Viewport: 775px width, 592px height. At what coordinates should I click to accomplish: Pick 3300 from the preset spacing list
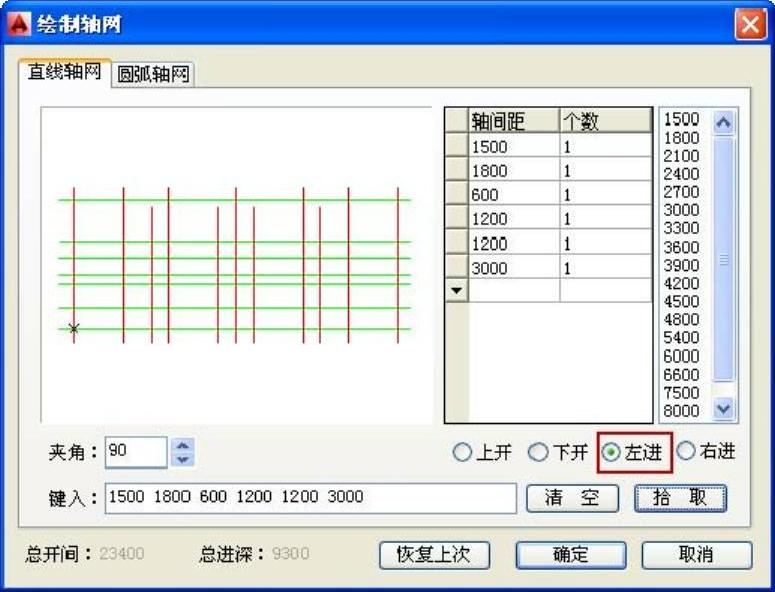coord(681,228)
